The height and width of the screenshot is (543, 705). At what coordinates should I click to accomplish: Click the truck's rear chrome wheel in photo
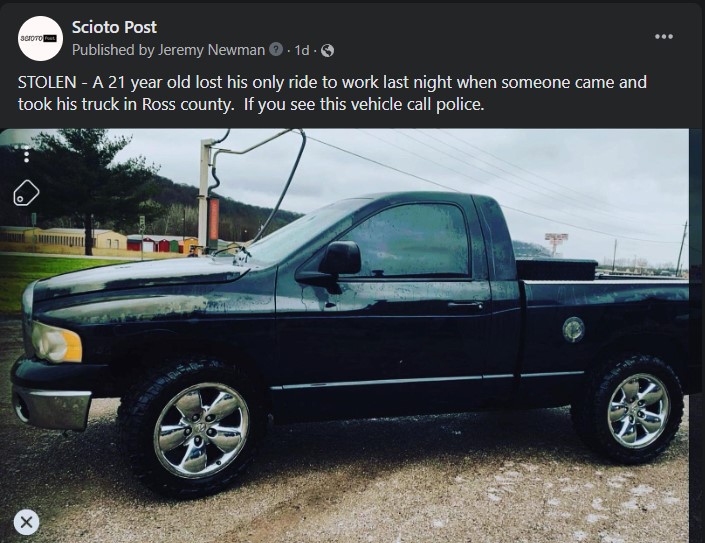[638, 411]
